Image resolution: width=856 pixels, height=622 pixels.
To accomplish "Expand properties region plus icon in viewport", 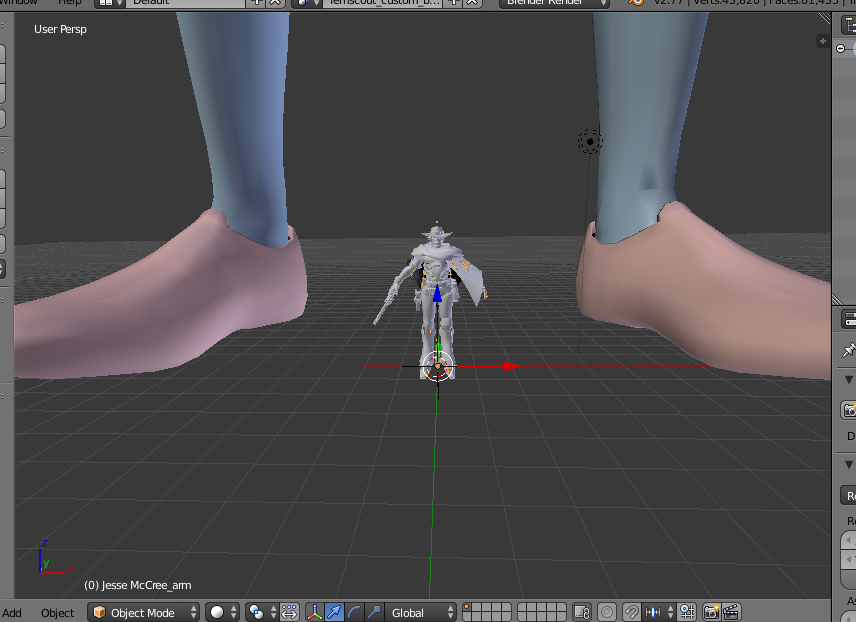I will click(x=823, y=41).
